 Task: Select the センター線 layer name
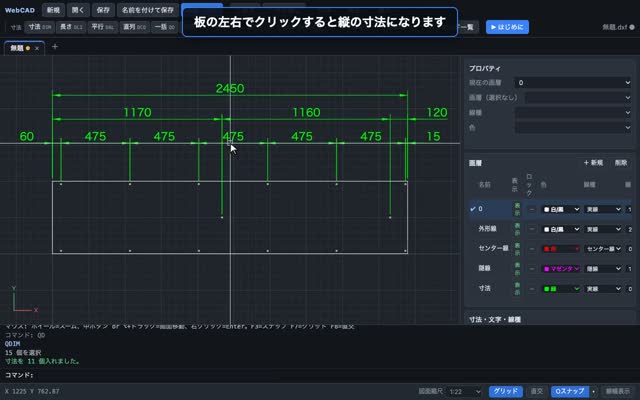pos(493,248)
